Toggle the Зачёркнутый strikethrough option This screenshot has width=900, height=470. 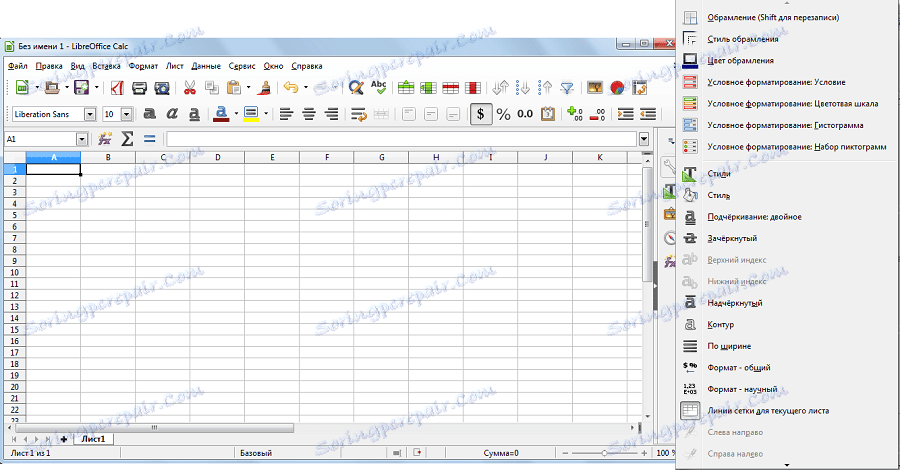tap(732, 238)
